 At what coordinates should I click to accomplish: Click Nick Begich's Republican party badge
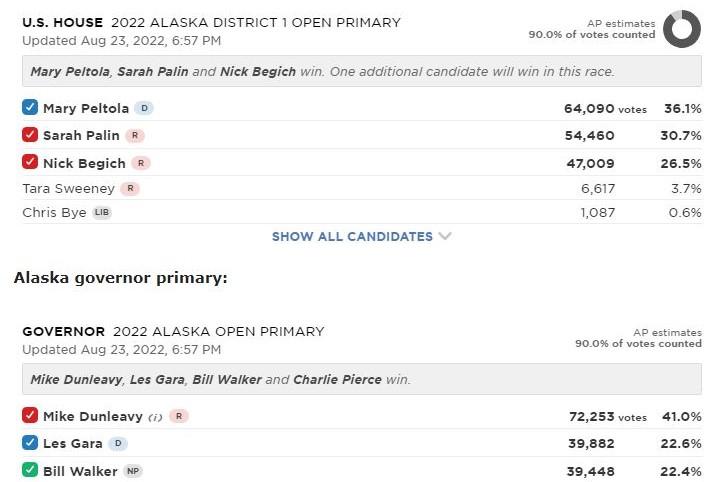(x=141, y=163)
